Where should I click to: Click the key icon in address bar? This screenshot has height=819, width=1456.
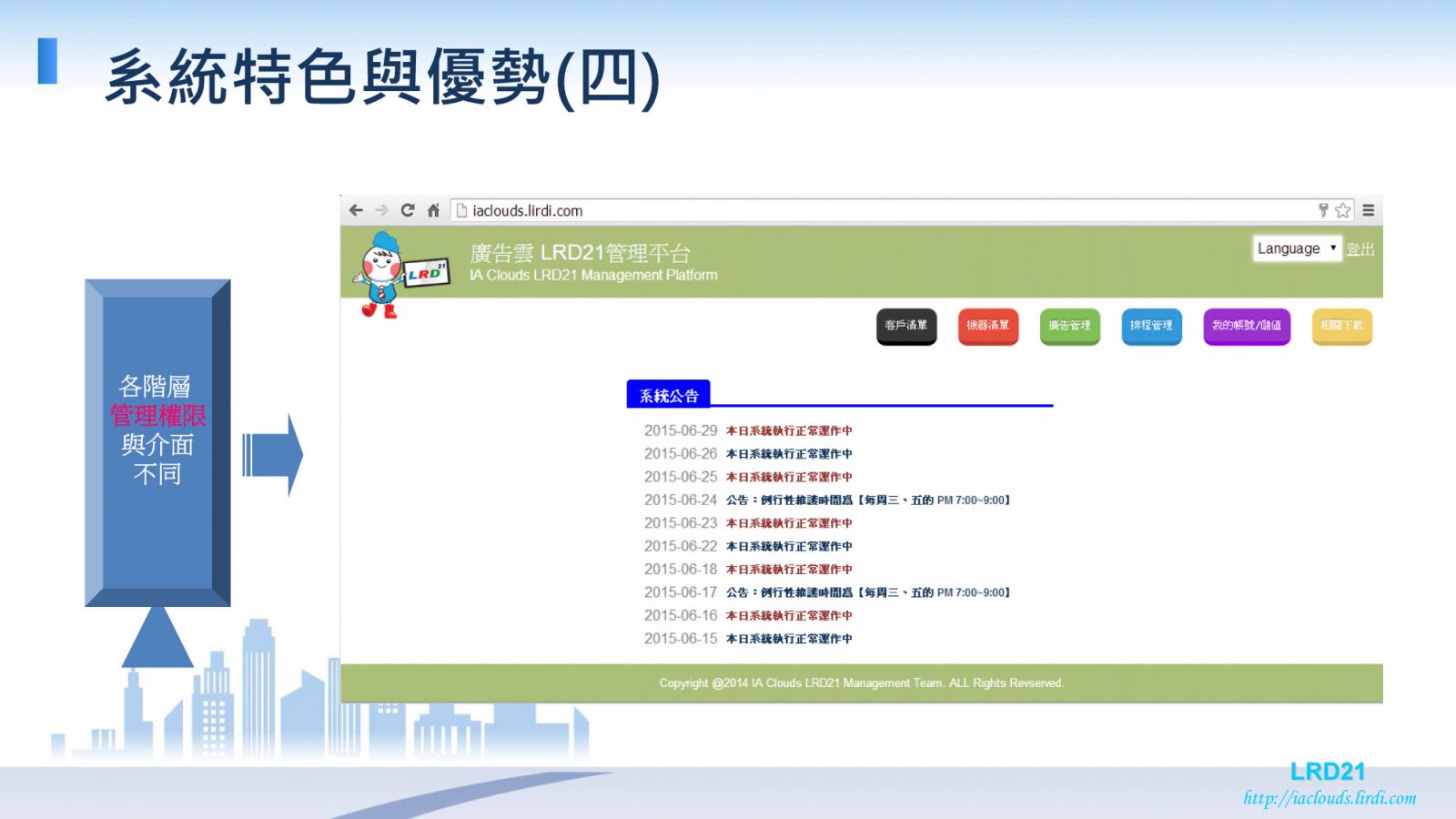pos(1323,210)
